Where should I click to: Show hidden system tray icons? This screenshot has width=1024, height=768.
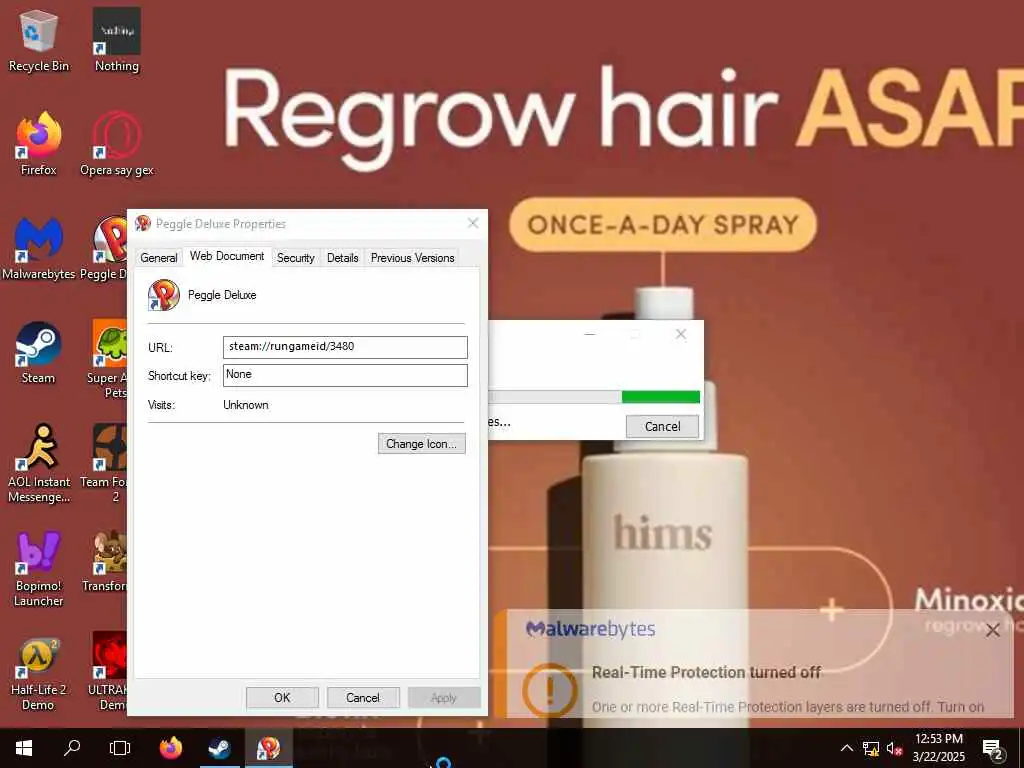(x=846, y=748)
